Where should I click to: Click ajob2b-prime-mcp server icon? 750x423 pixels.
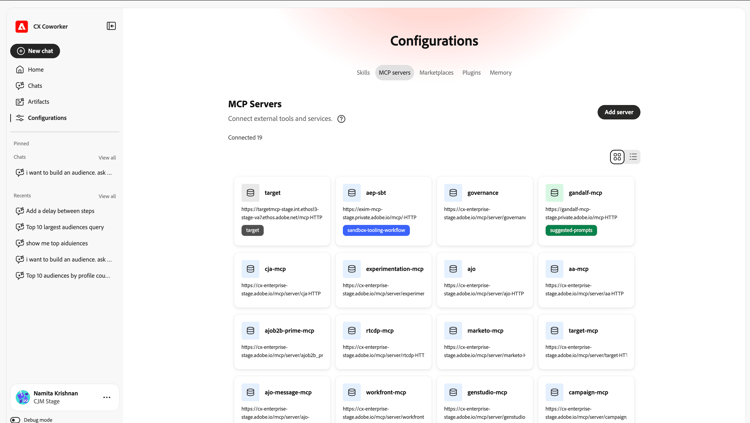(x=250, y=331)
